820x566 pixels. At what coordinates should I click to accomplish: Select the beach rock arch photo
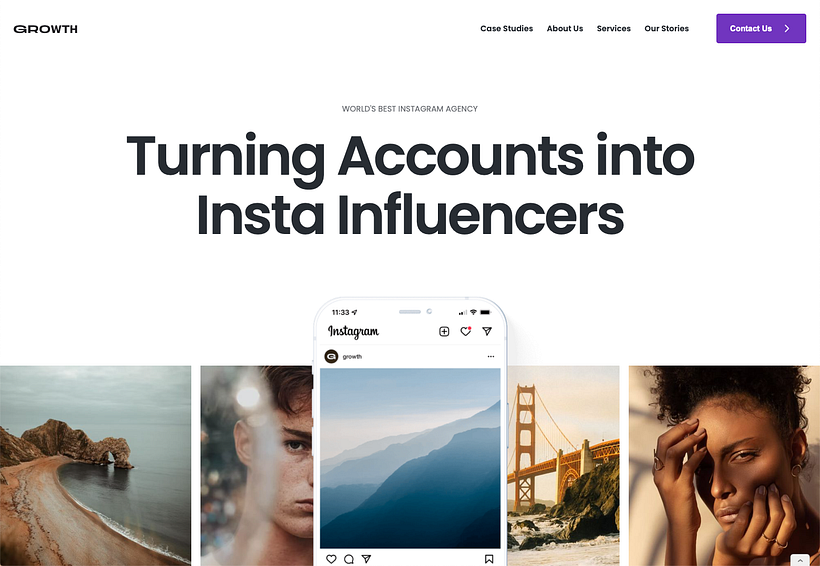95,466
